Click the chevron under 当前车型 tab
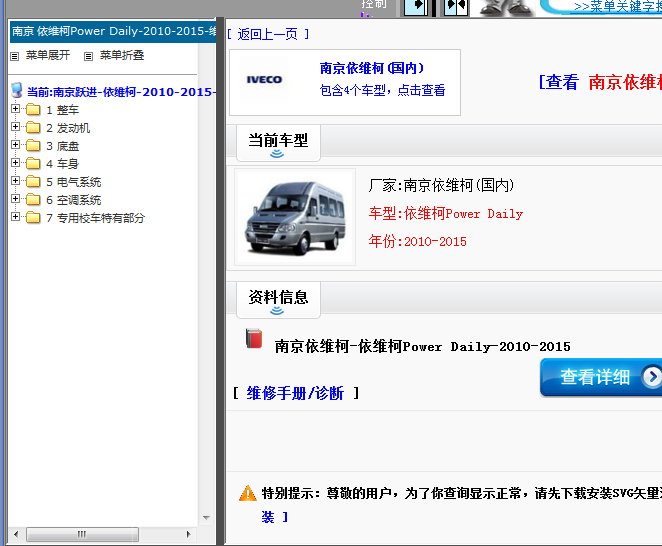Viewport: 662px width, 546px height. pyautogui.click(x=277, y=154)
